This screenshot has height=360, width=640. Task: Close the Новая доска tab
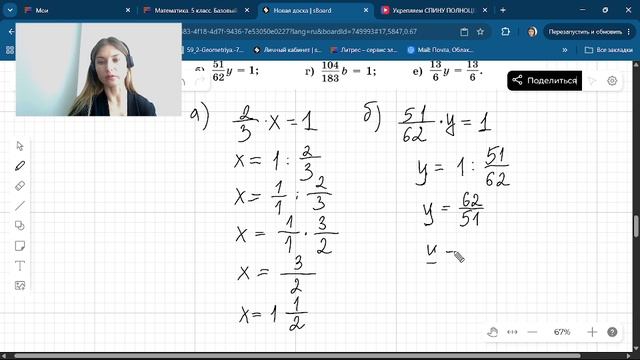pos(366,10)
